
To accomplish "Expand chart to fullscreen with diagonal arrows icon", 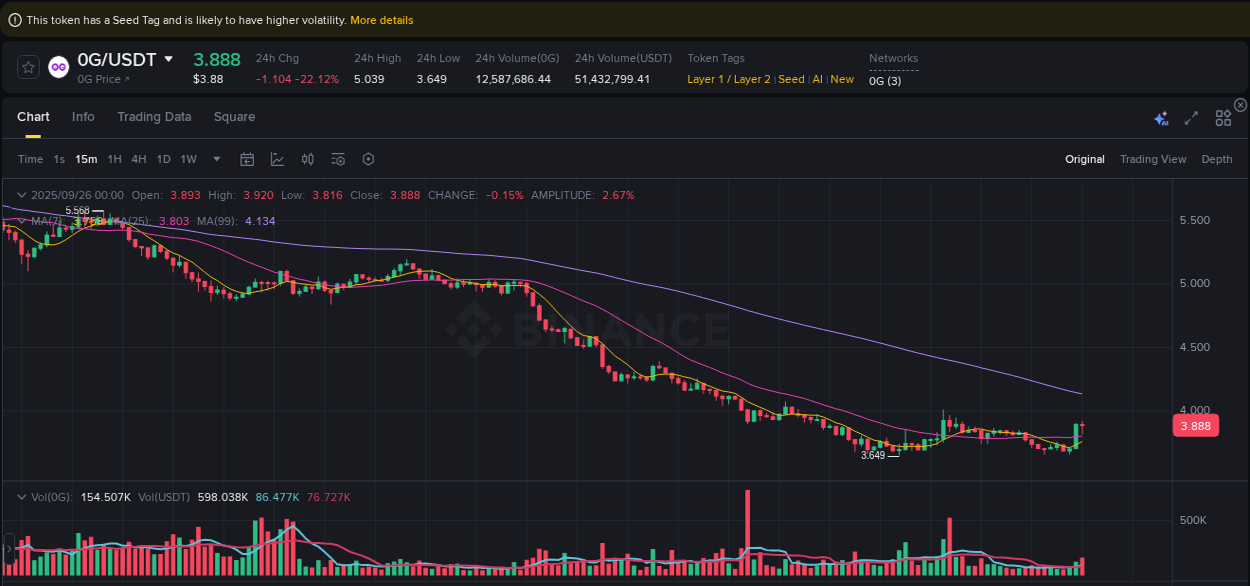I will [1191, 117].
